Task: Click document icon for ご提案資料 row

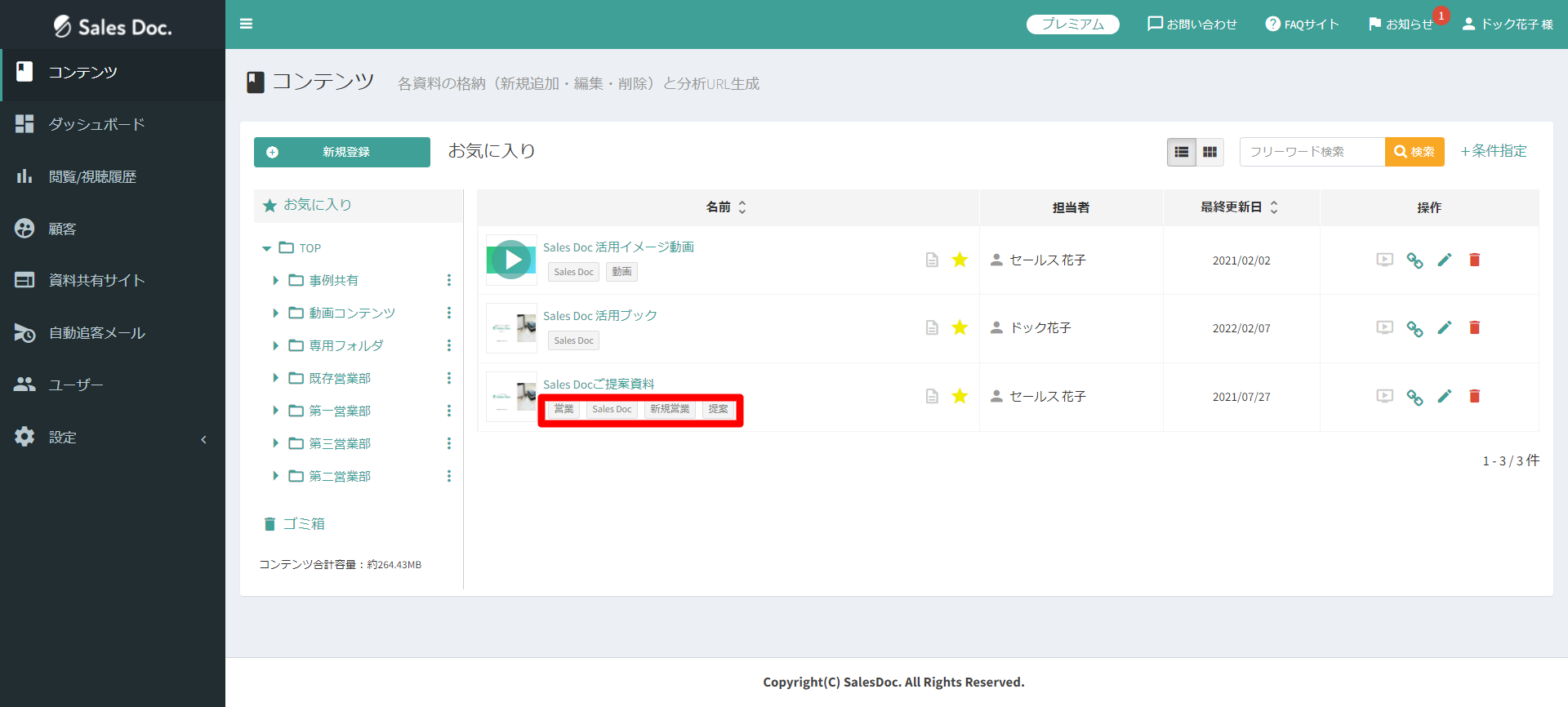Action: tap(932, 396)
